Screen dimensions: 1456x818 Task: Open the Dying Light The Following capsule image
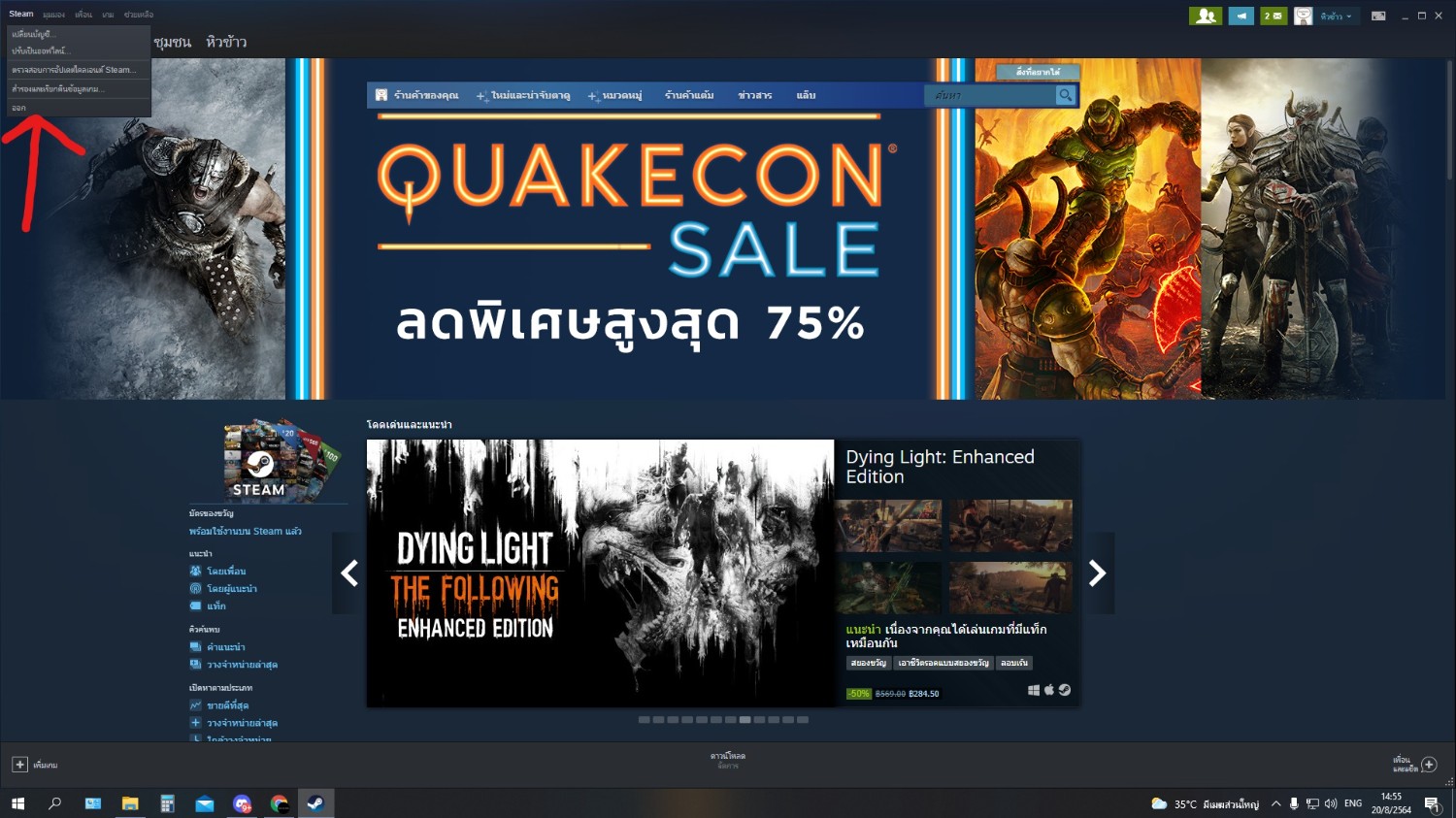[x=600, y=573]
